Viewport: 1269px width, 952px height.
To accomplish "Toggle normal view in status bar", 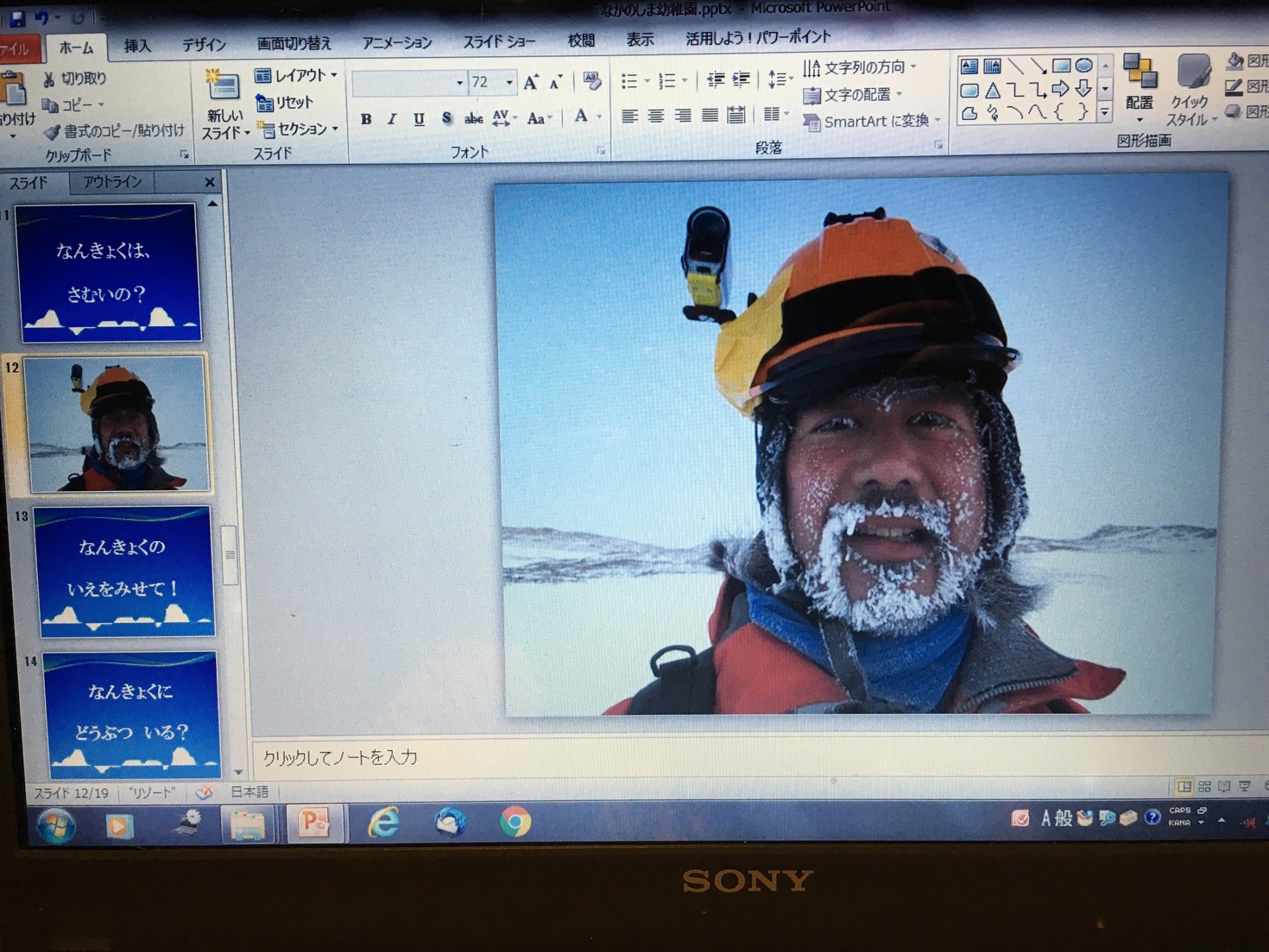I will point(1184,786).
